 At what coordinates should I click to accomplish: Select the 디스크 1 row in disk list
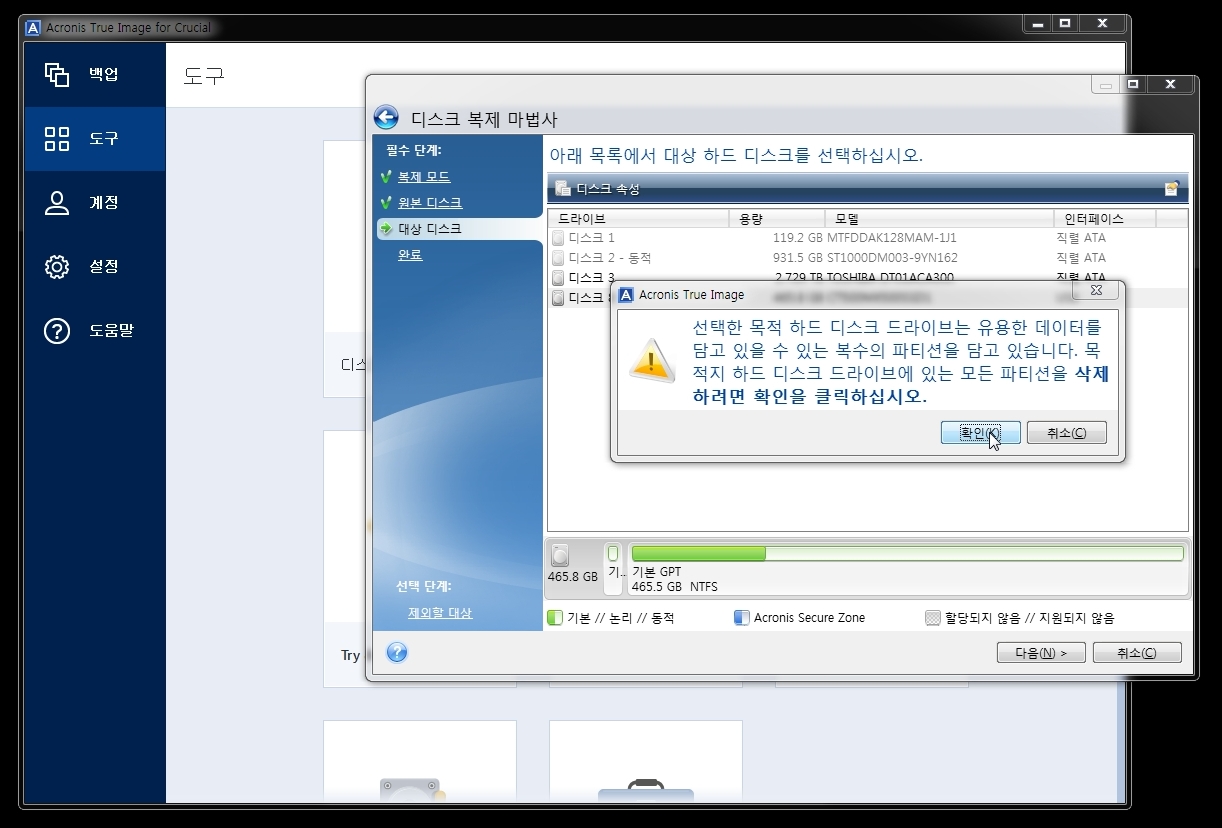pyautogui.click(x=867, y=238)
